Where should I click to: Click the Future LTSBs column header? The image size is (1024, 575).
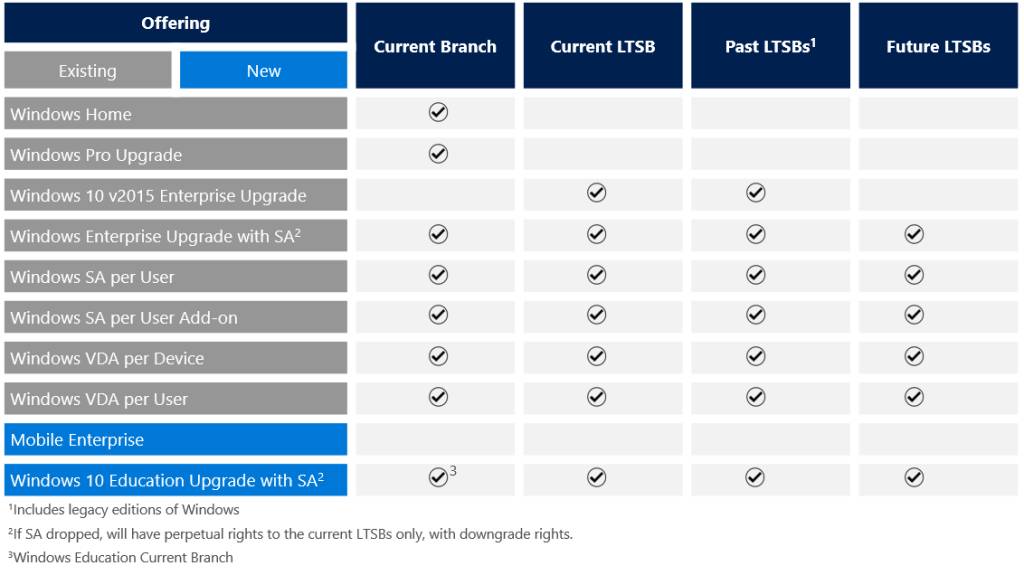coord(938,46)
